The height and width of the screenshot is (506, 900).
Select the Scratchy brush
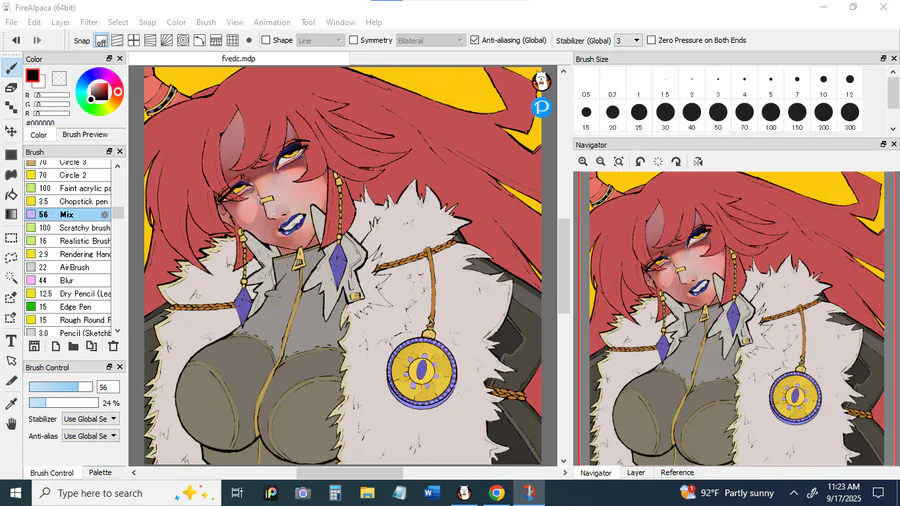point(68,228)
